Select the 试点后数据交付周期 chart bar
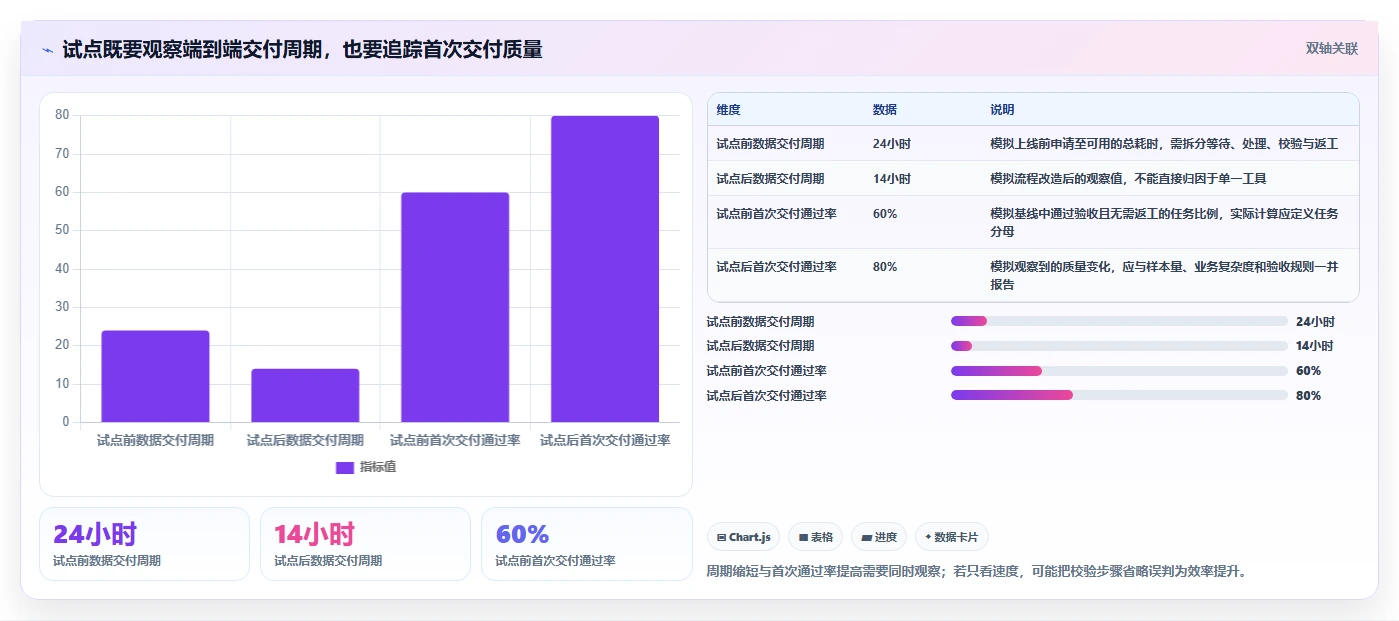The image size is (1399, 621). 305,395
